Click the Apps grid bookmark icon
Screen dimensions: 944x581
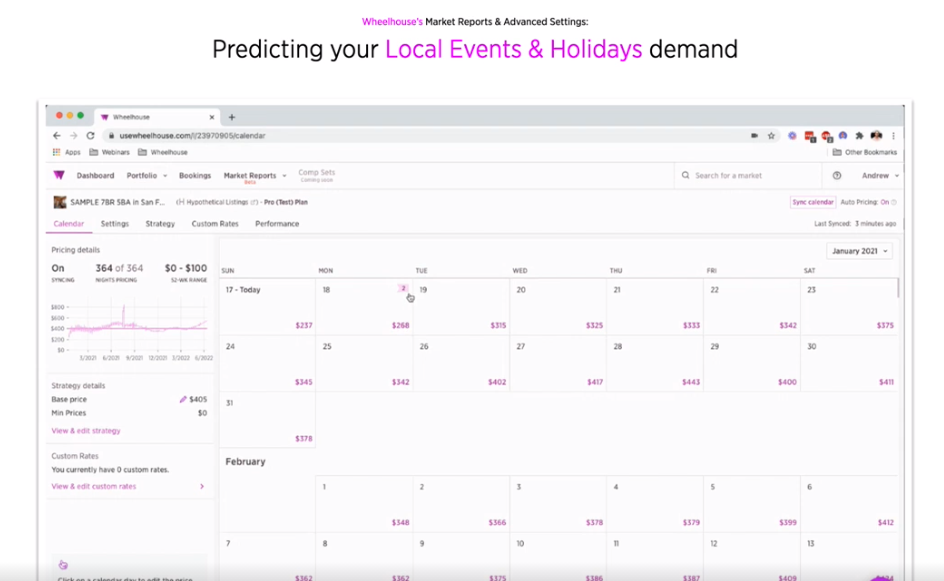click(56, 152)
